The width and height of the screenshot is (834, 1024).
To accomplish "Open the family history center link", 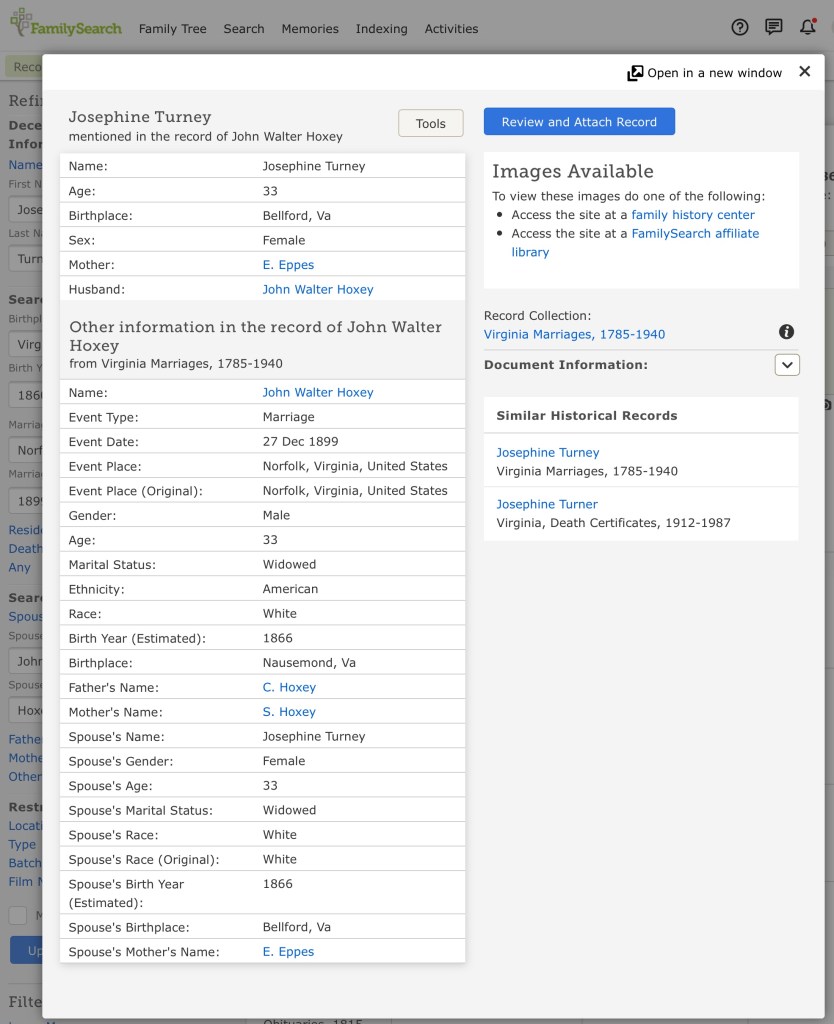I will [x=692, y=215].
